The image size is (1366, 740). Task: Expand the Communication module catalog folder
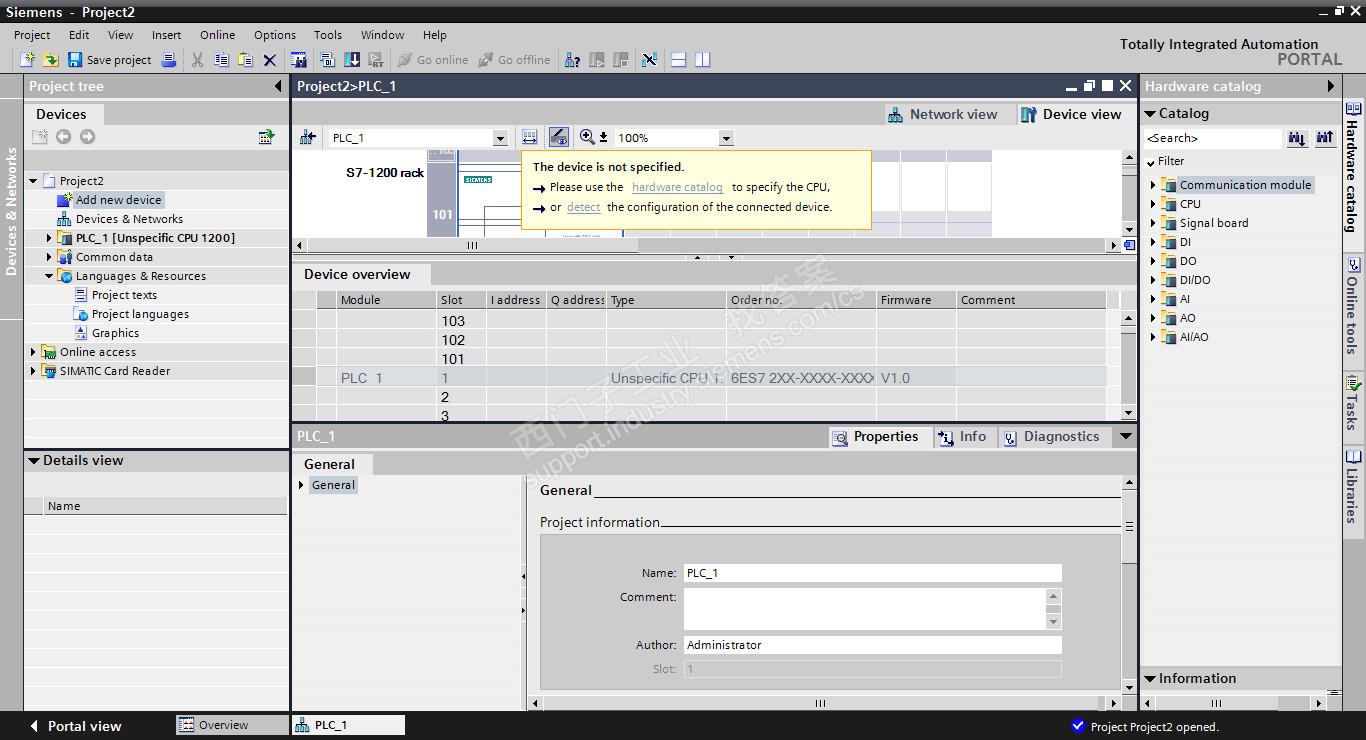(x=1153, y=185)
